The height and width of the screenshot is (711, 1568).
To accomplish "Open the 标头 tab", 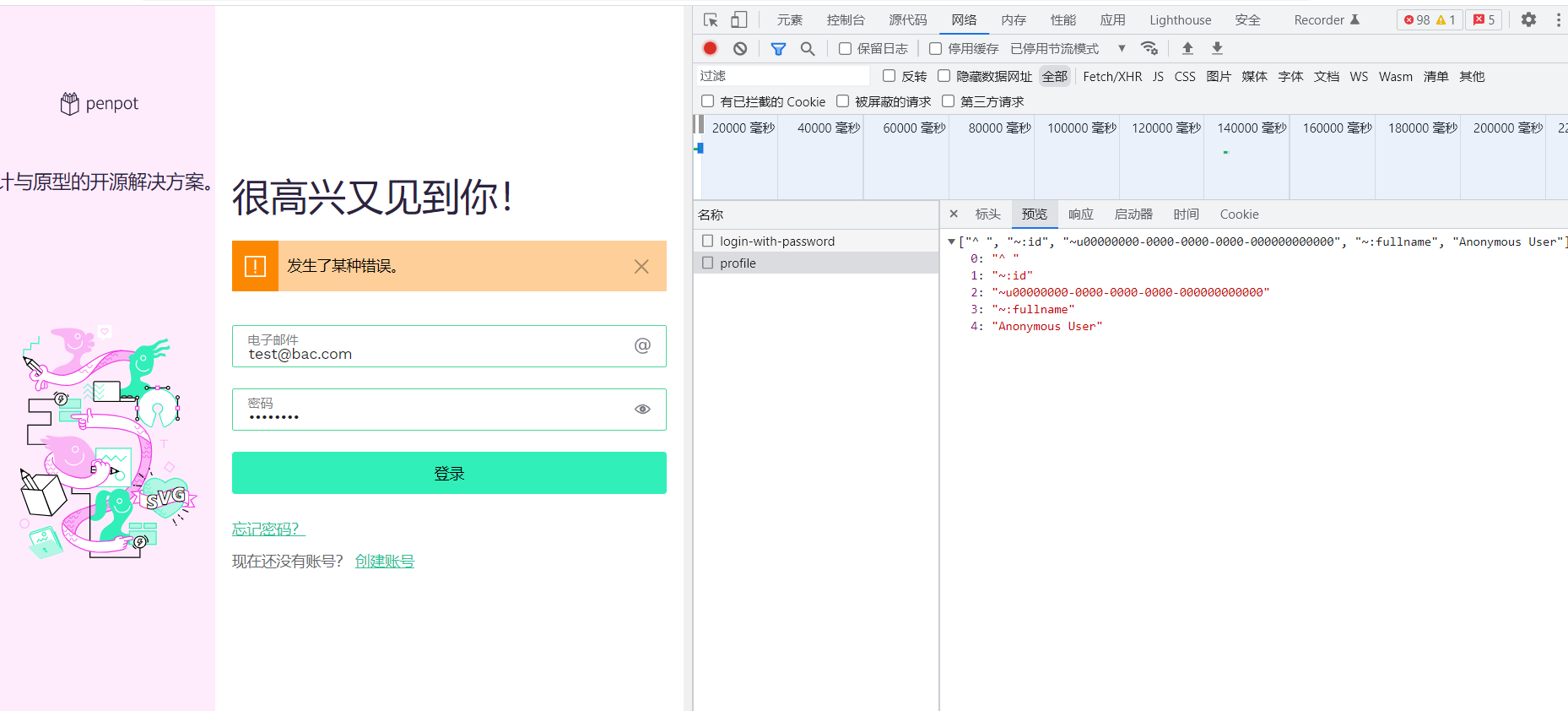I will [x=987, y=214].
